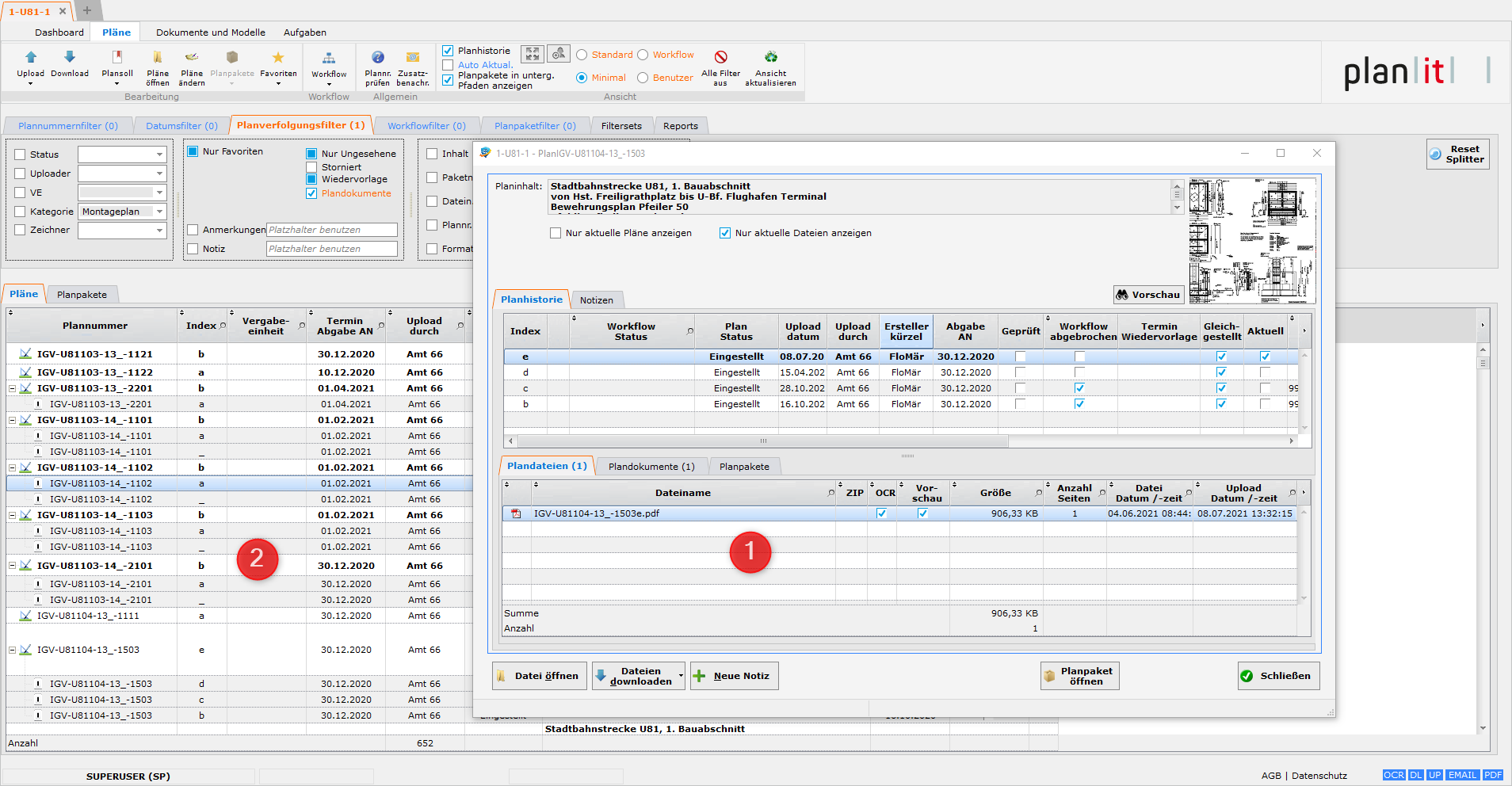The width and height of the screenshot is (1512, 786).
Task: Click the Planhistorie horizontal scrollbar
Action: [762, 441]
